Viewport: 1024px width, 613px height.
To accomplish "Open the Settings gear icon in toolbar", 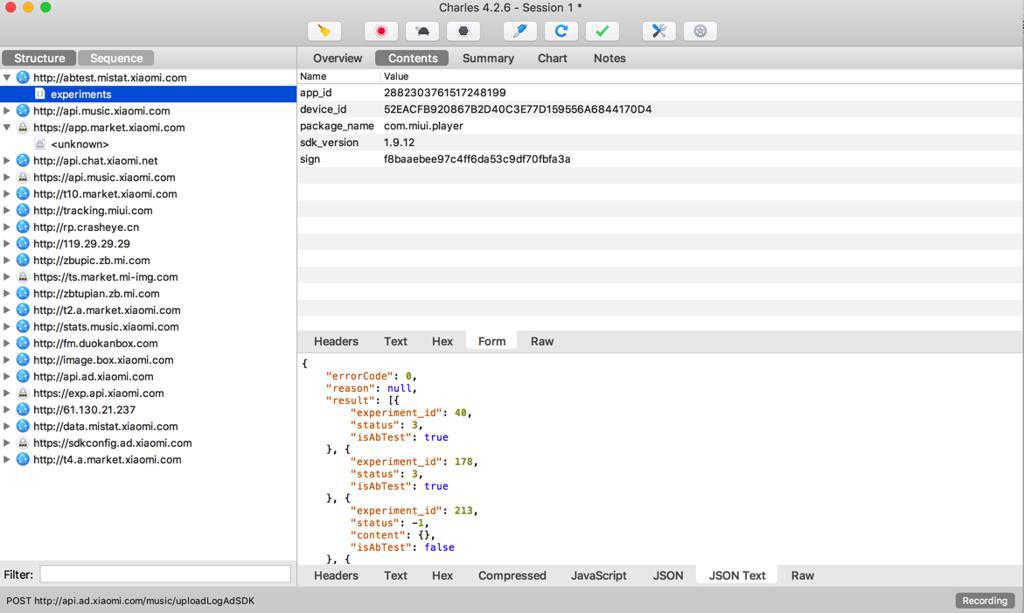I will coord(700,31).
